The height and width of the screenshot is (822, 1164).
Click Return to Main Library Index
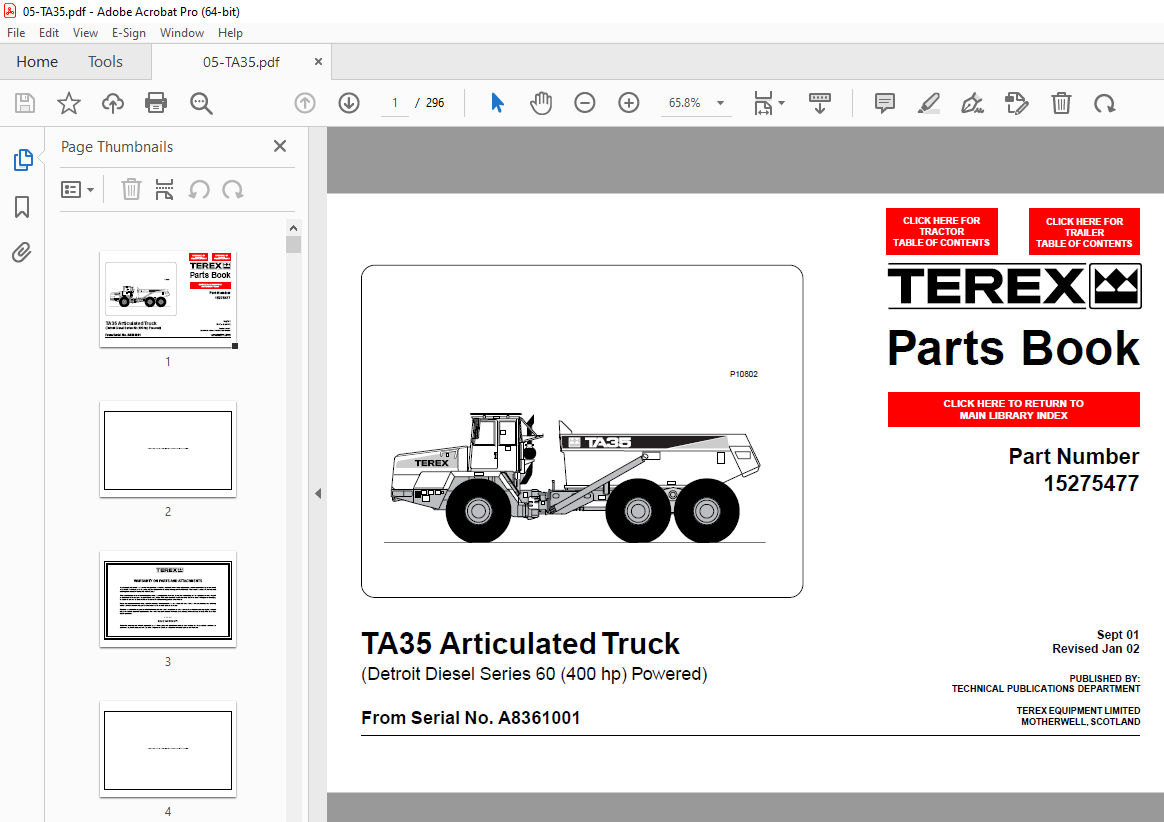[x=1013, y=409]
